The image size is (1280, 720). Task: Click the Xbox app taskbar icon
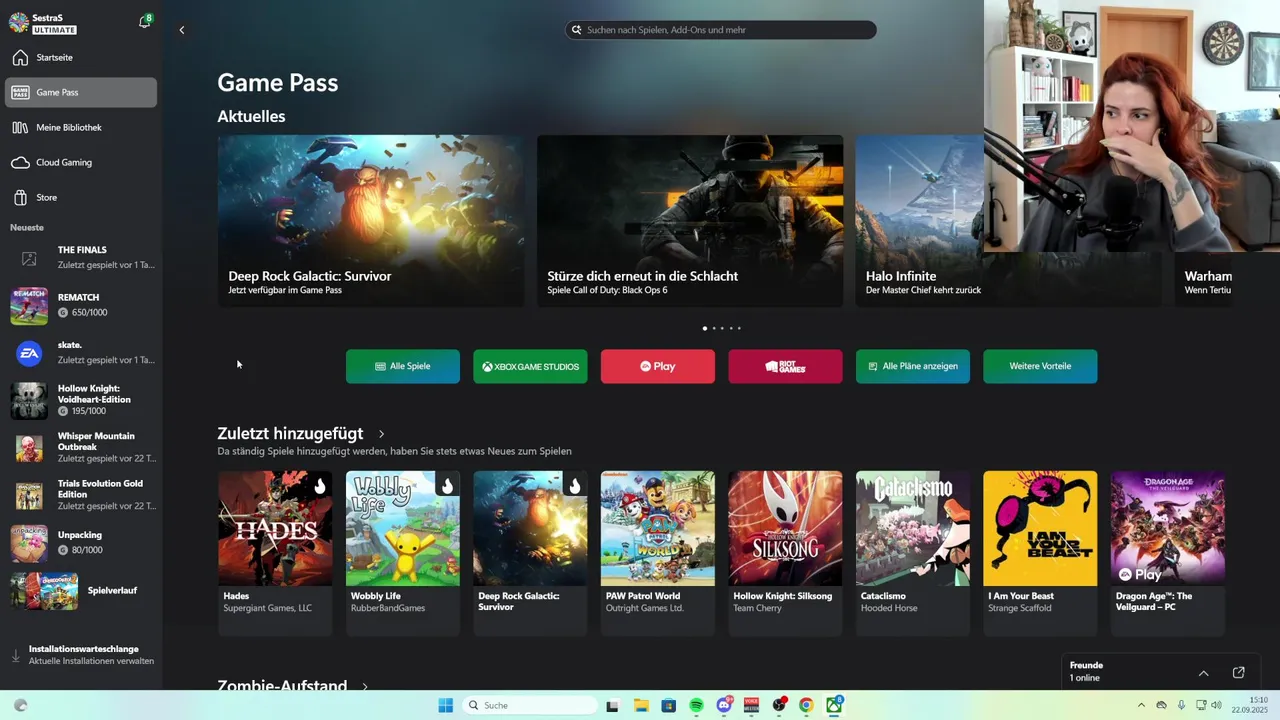click(x=834, y=705)
